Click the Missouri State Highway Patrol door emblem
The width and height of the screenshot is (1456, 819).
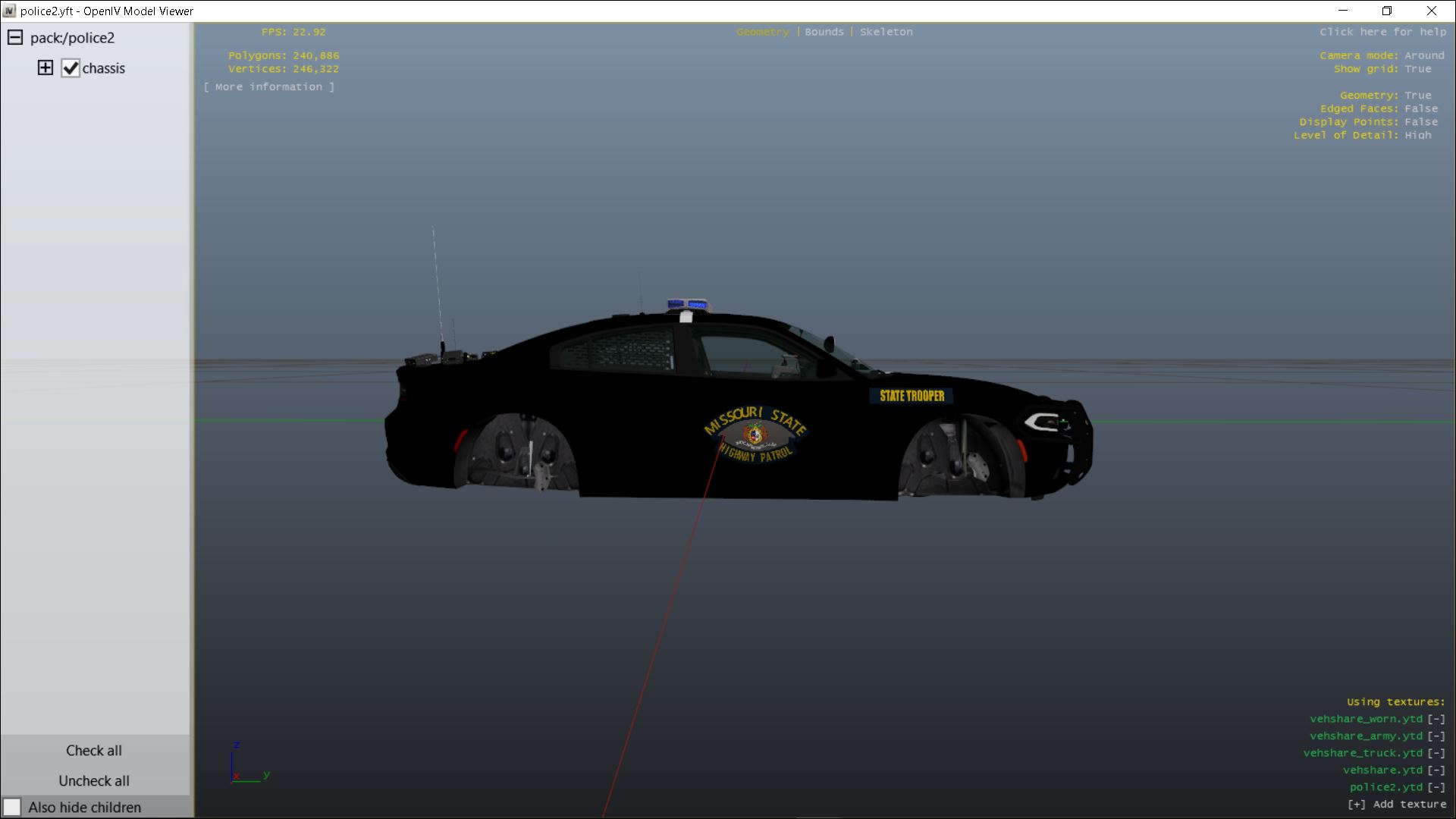click(755, 435)
